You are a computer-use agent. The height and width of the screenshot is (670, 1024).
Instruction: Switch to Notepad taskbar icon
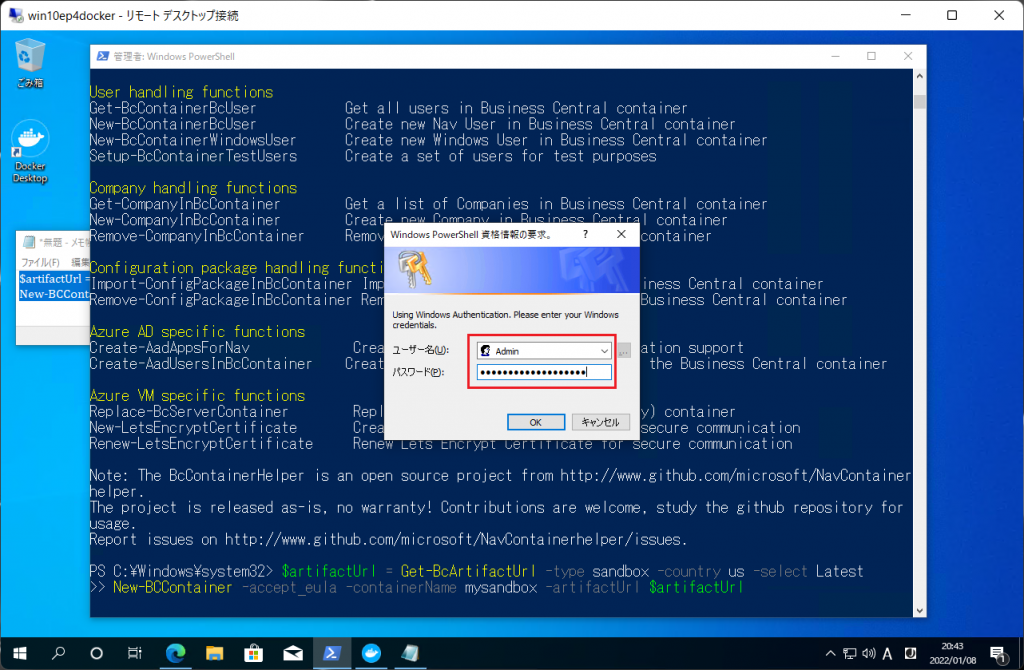coord(410,653)
